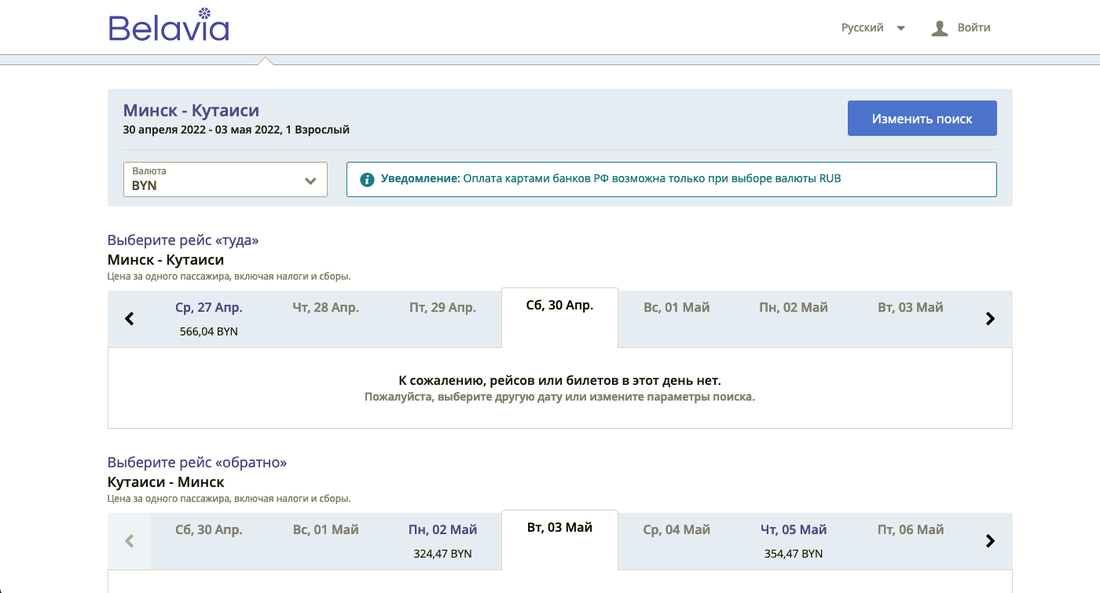Select outbound date Пт, 29 Апр.
The height and width of the screenshot is (593, 1100).
click(x=443, y=308)
